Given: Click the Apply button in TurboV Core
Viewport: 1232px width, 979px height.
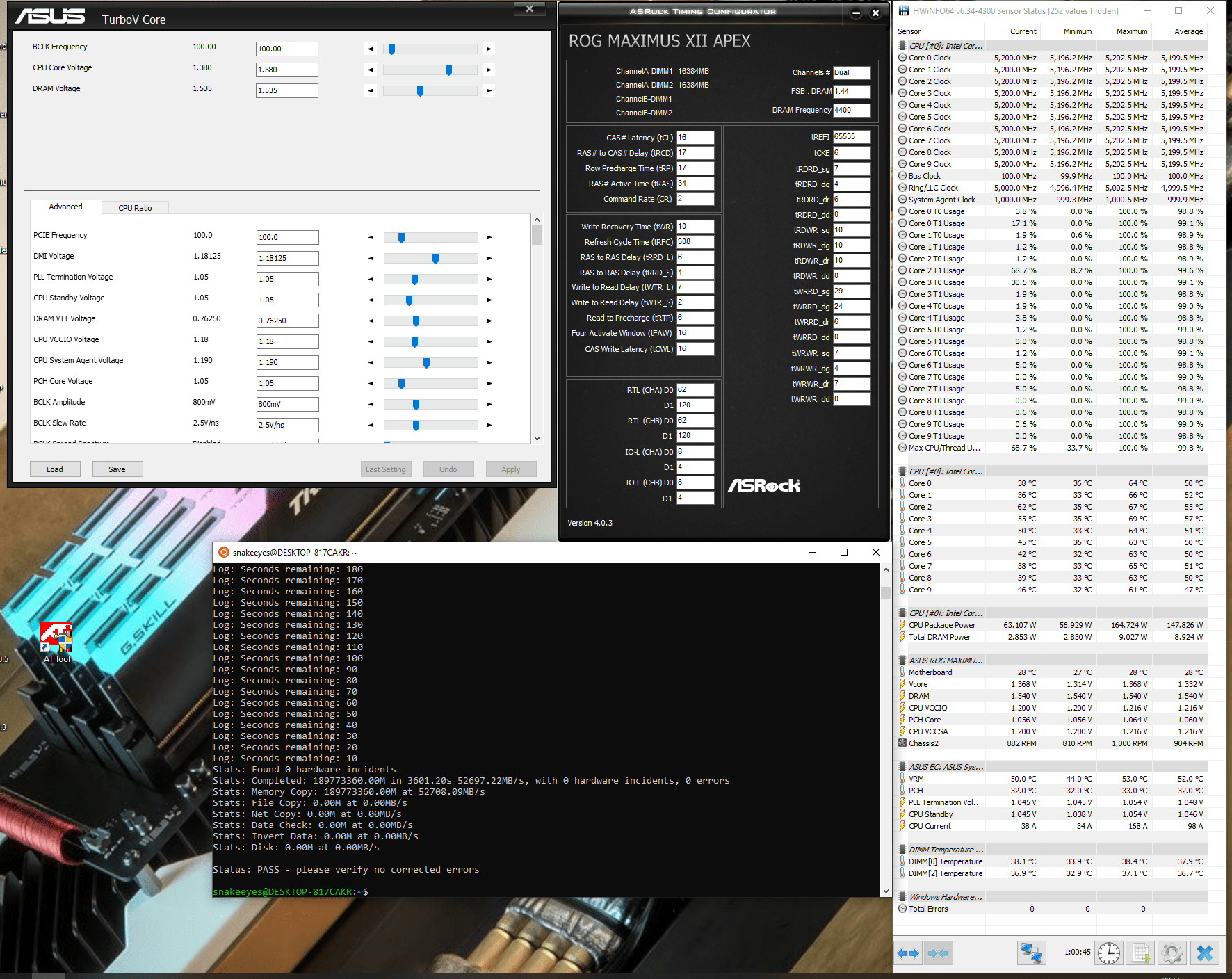Looking at the screenshot, I should coord(511,469).
